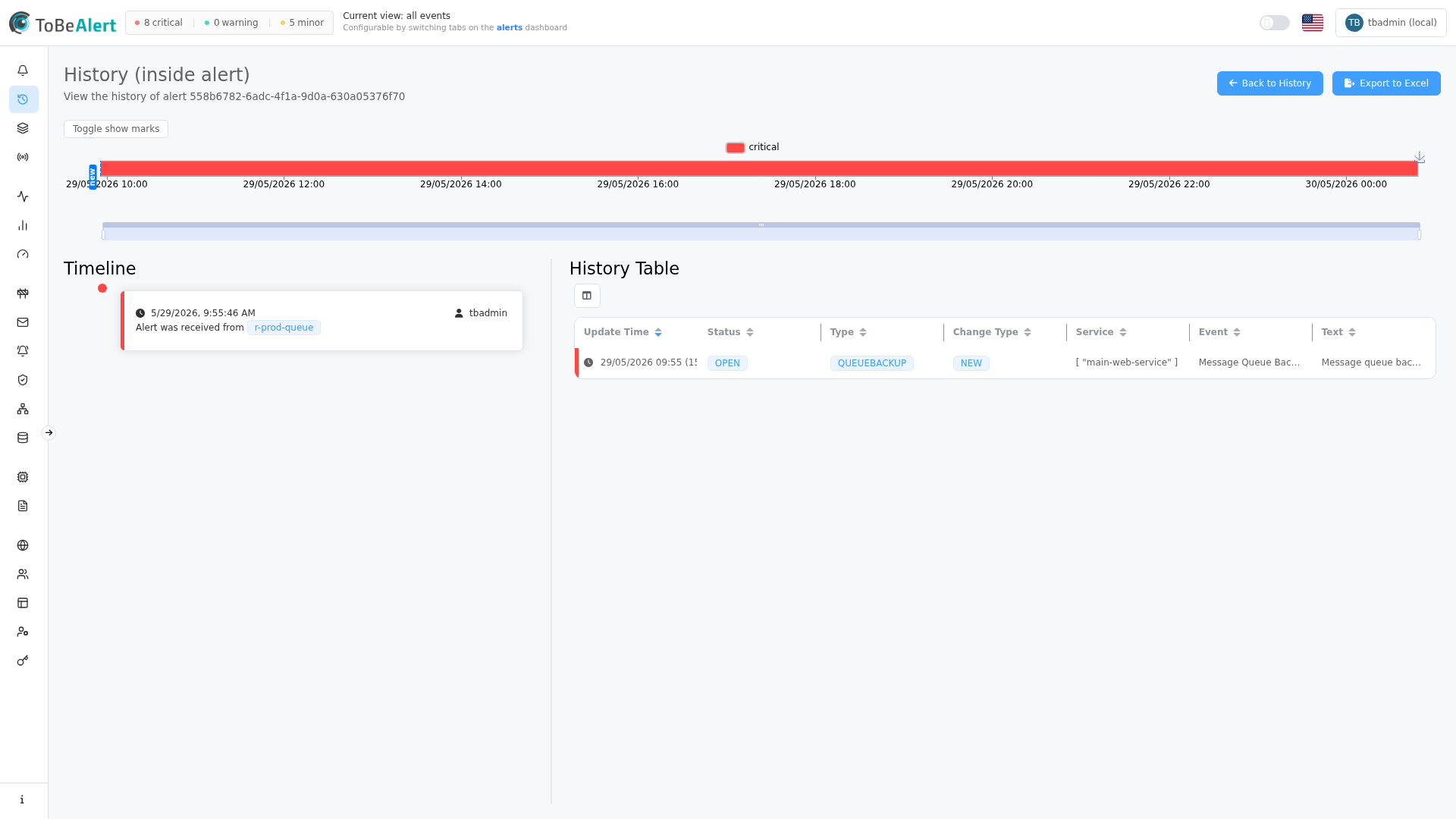Filter by 8 critical alerts
Viewport: 1456px width, 819px height.
point(158,23)
